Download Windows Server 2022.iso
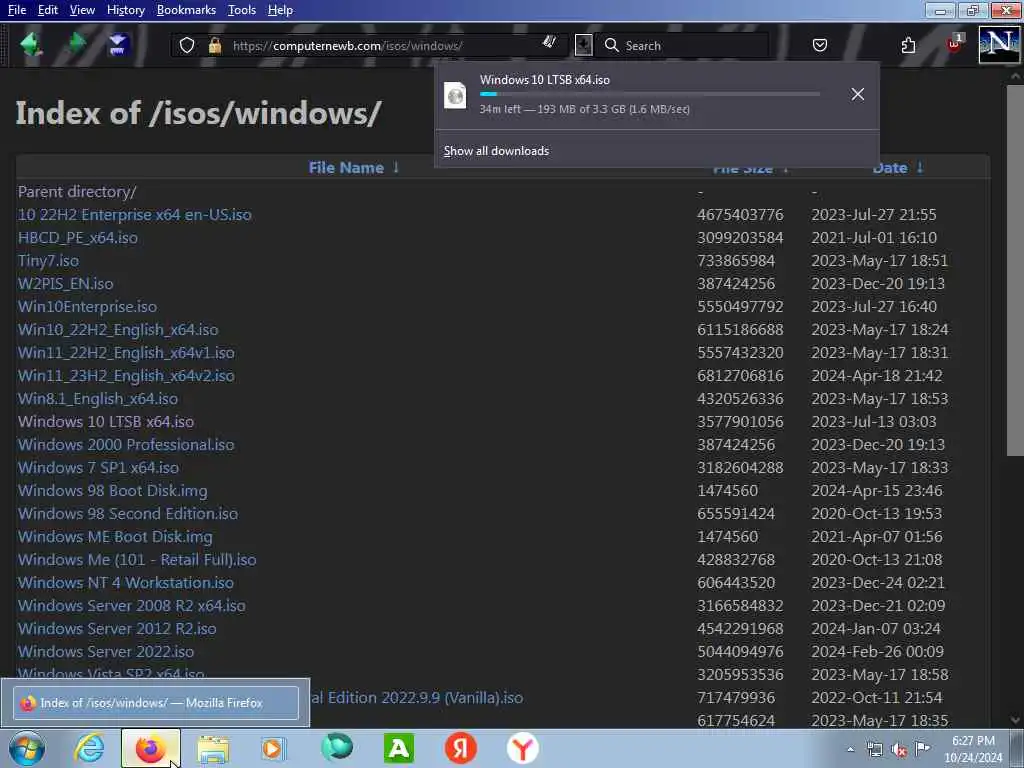The width and height of the screenshot is (1024, 768). pyautogui.click(x=106, y=651)
